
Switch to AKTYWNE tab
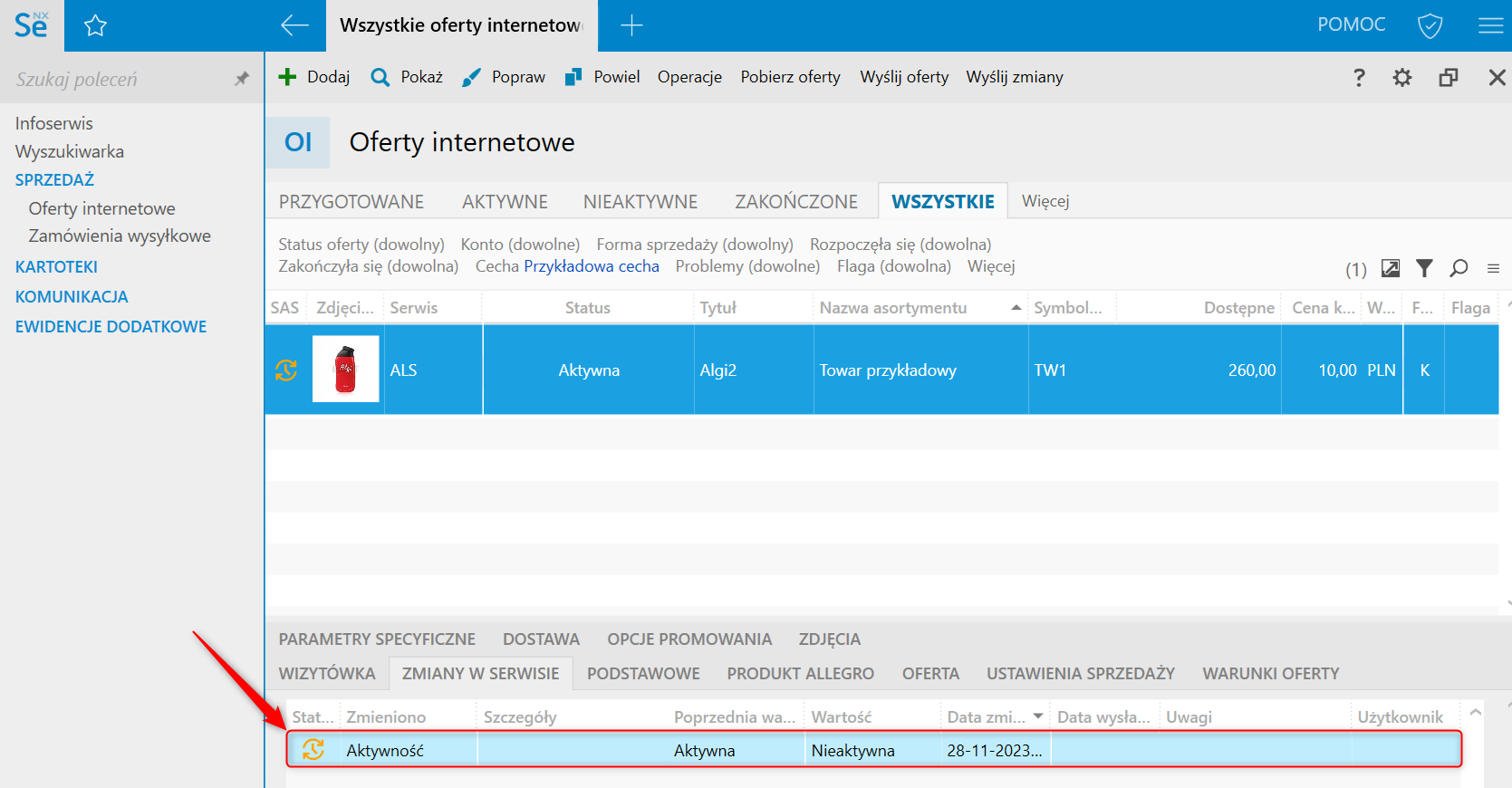tap(505, 201)
